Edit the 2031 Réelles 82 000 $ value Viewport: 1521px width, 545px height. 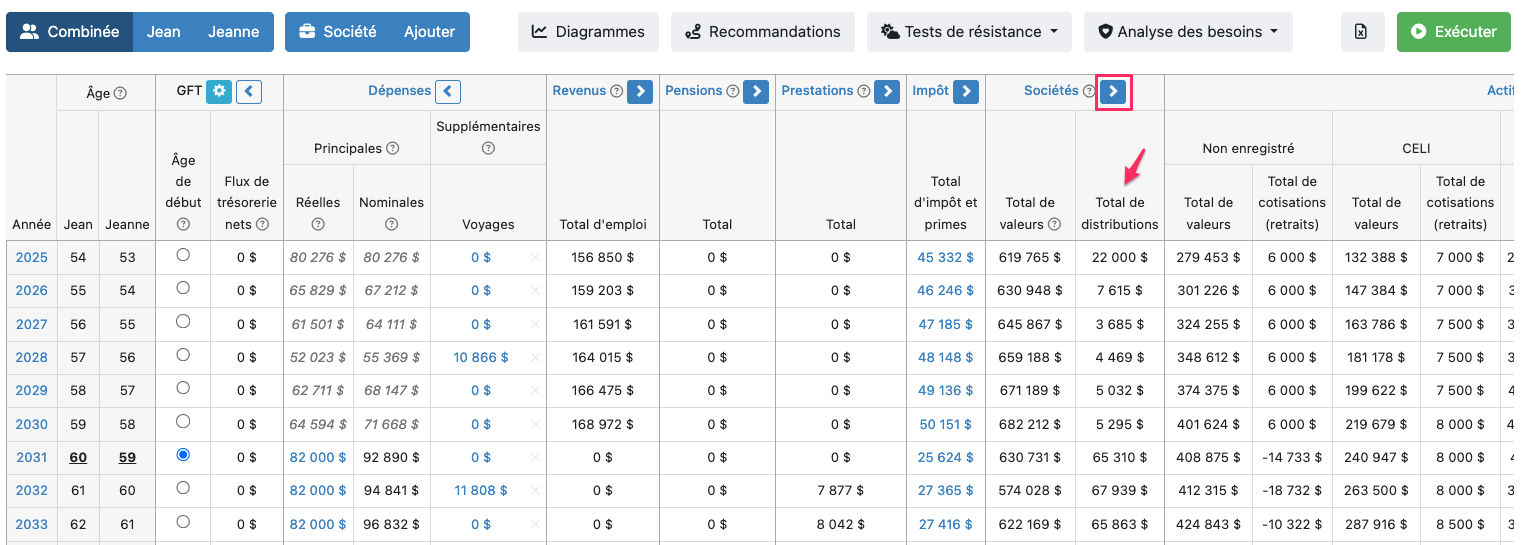318,457
